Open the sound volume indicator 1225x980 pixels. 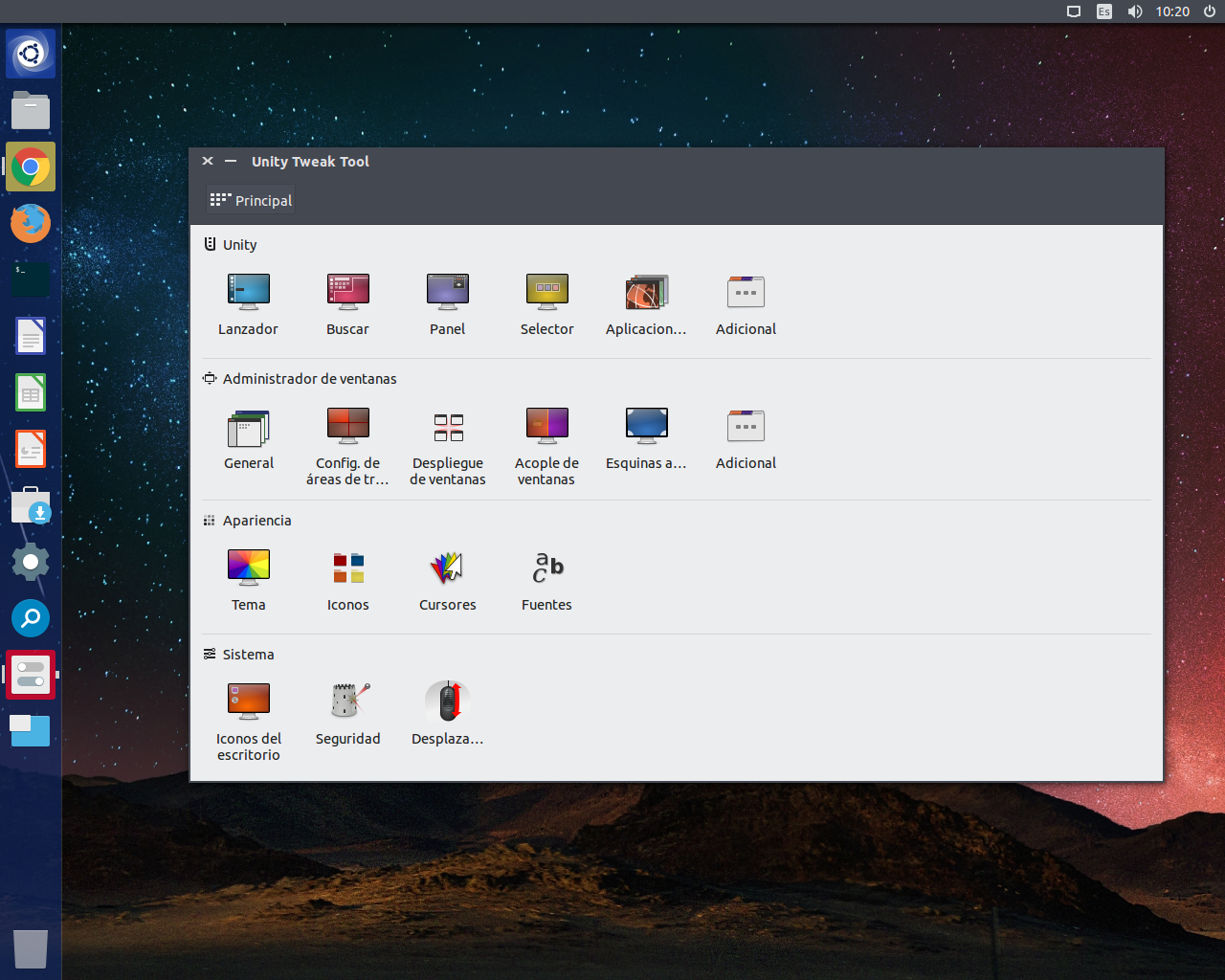pyautogui.click(x=1135, y=11)
